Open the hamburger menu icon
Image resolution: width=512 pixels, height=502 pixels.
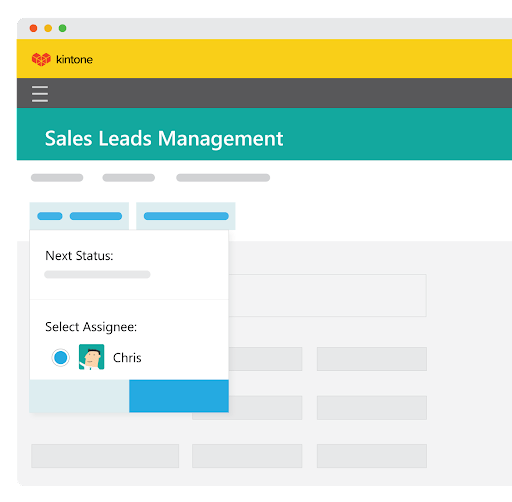(x=40, y=94)
